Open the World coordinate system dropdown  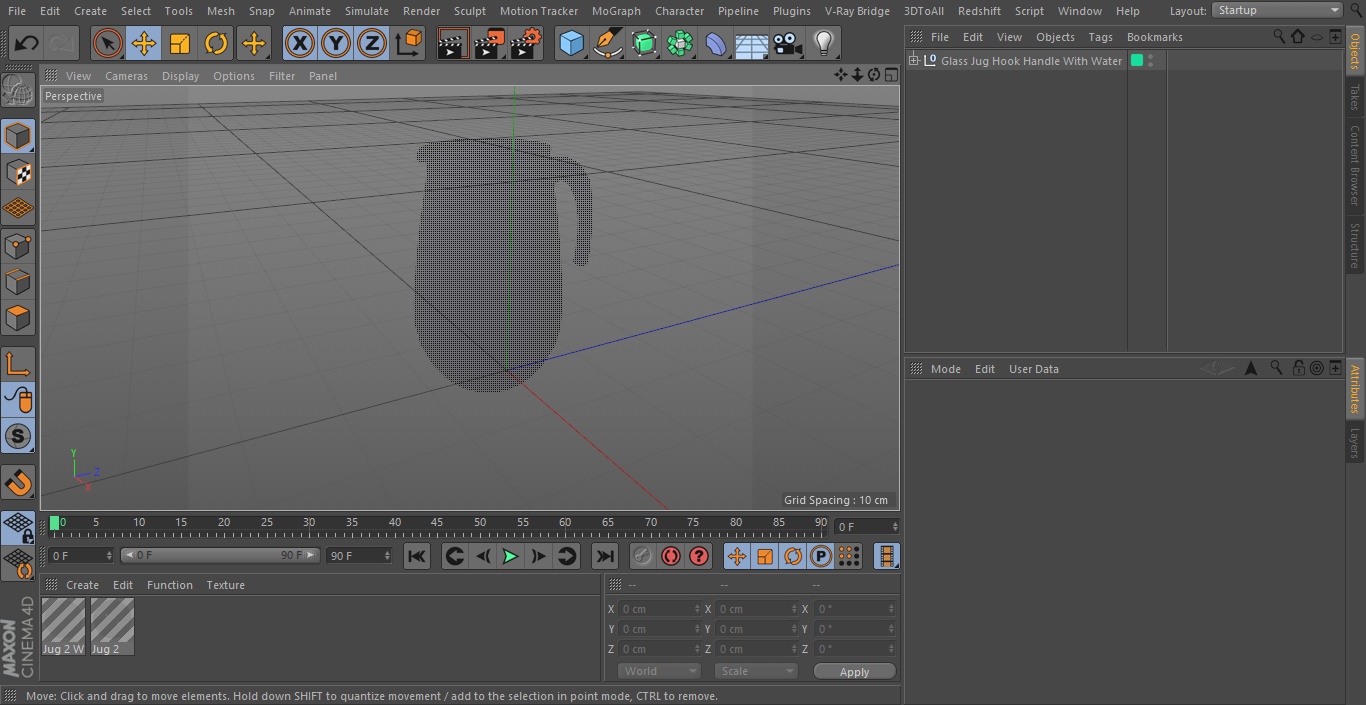pos(658,671)
